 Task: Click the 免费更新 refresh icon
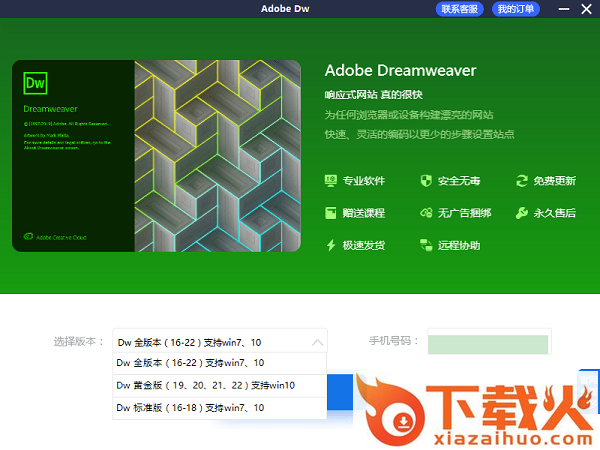pos(521,181)
